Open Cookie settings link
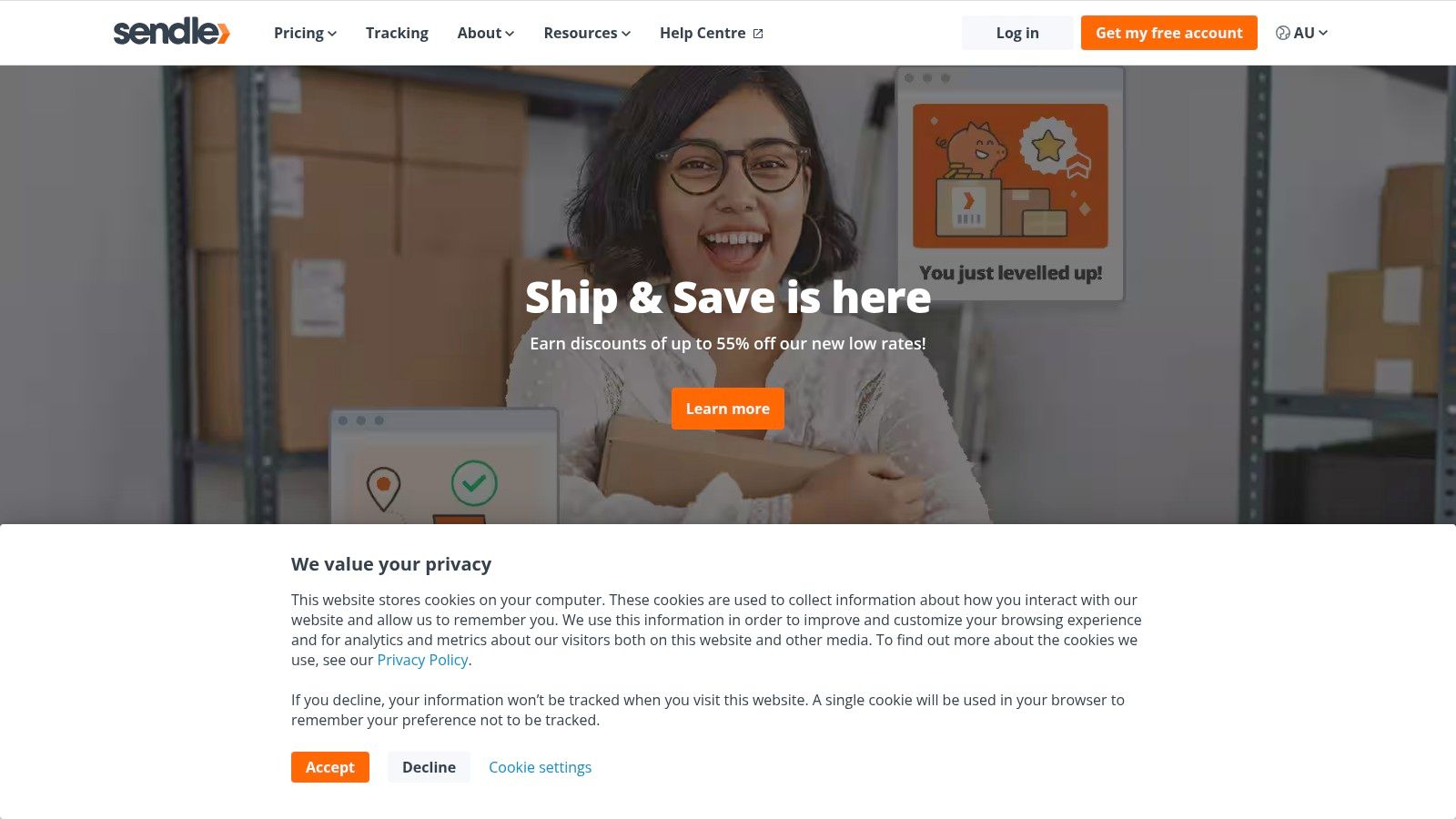 pyautogui.click(x=541, y=767)
